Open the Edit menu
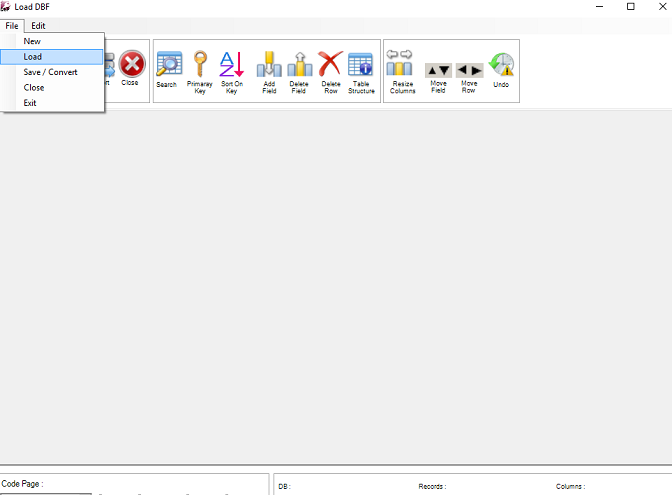672x495 pixels. pyautogui.click(x=38, y=25)
